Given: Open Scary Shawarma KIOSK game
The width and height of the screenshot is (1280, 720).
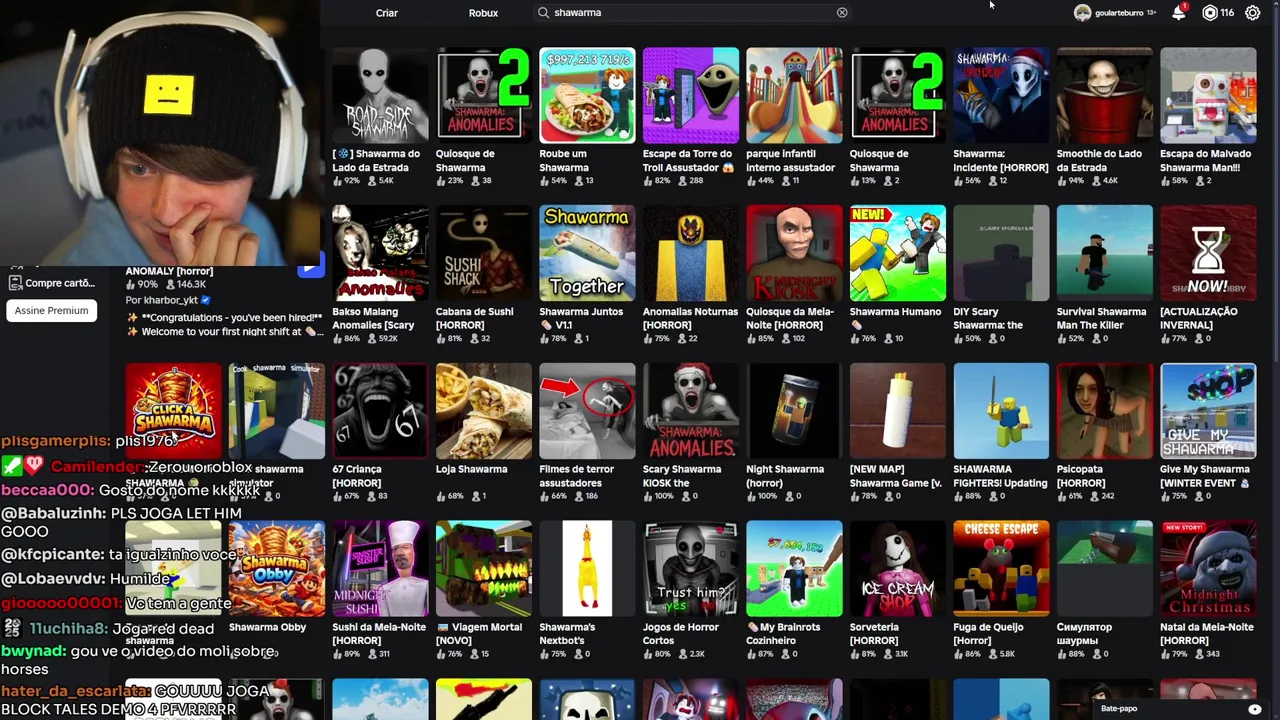Looking at the screenshot, I should coord(691,411).
